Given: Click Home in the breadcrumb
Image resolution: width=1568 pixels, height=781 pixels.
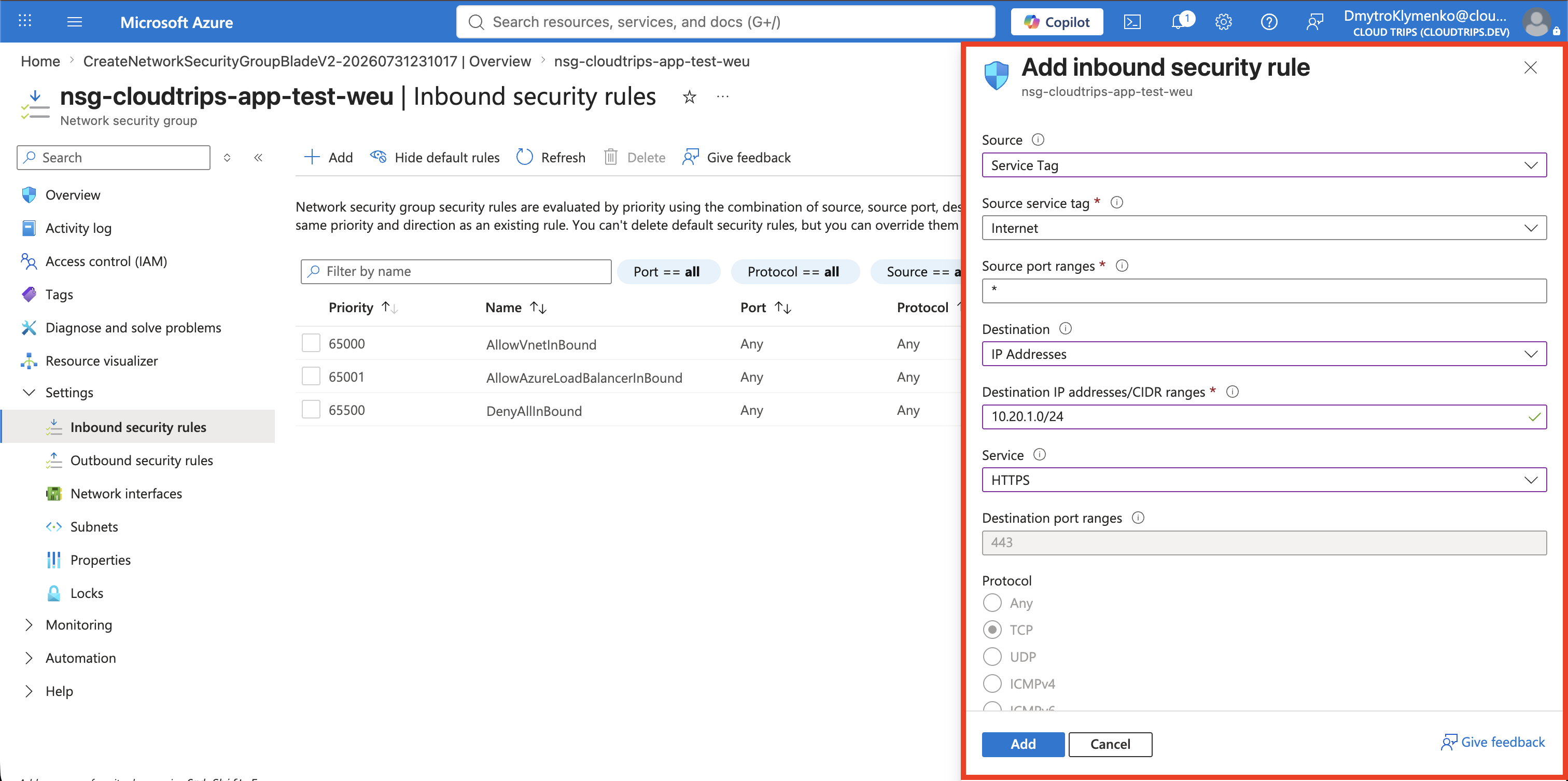Looking at the screenshot, I should click(40, 61).
